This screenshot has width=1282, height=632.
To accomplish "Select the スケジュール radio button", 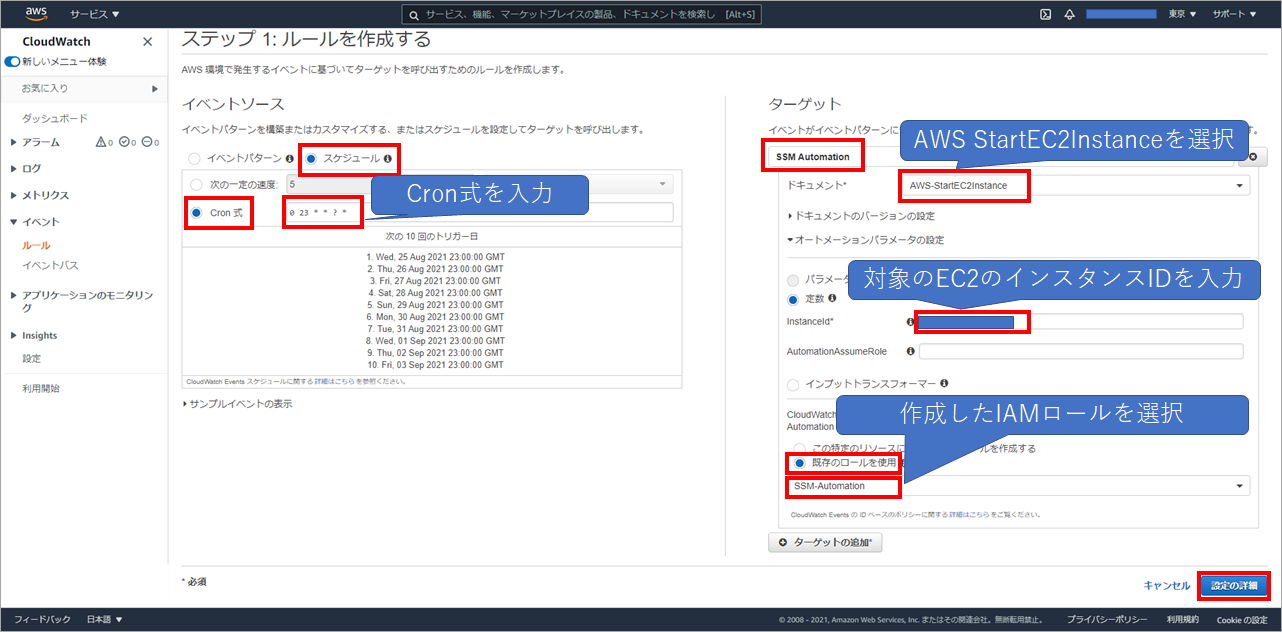I will tap(311, 159).
